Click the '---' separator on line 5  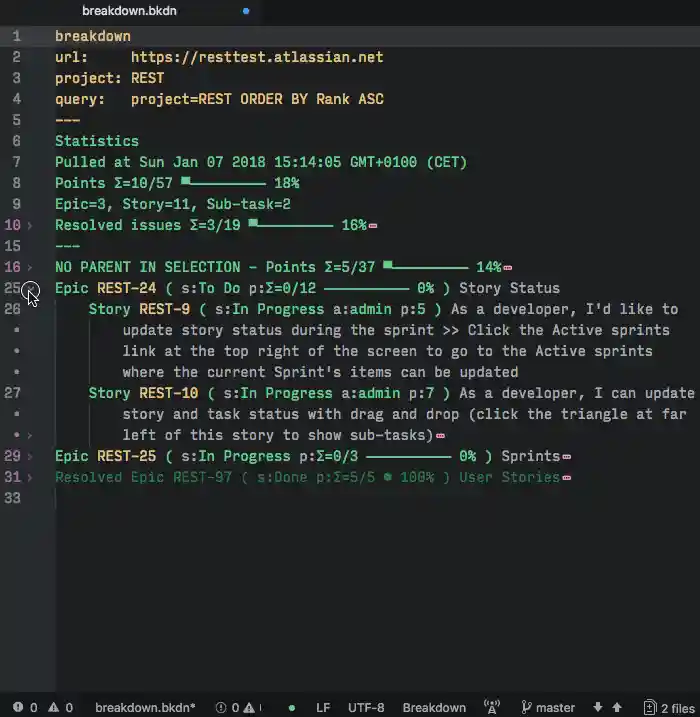pyautogui.click(x=68, y=120)
